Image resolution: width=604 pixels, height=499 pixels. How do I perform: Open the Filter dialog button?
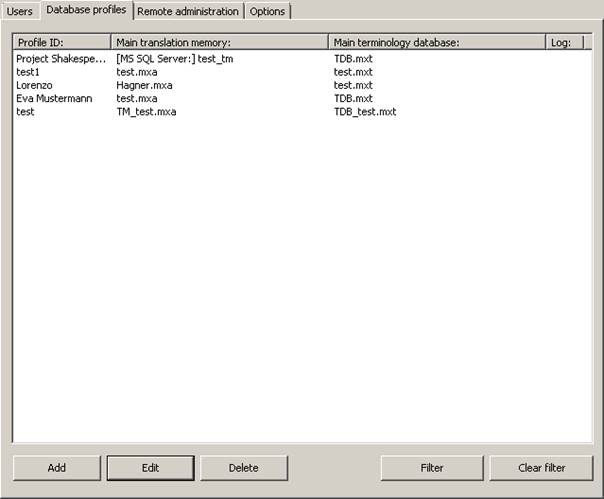point(432,468)
